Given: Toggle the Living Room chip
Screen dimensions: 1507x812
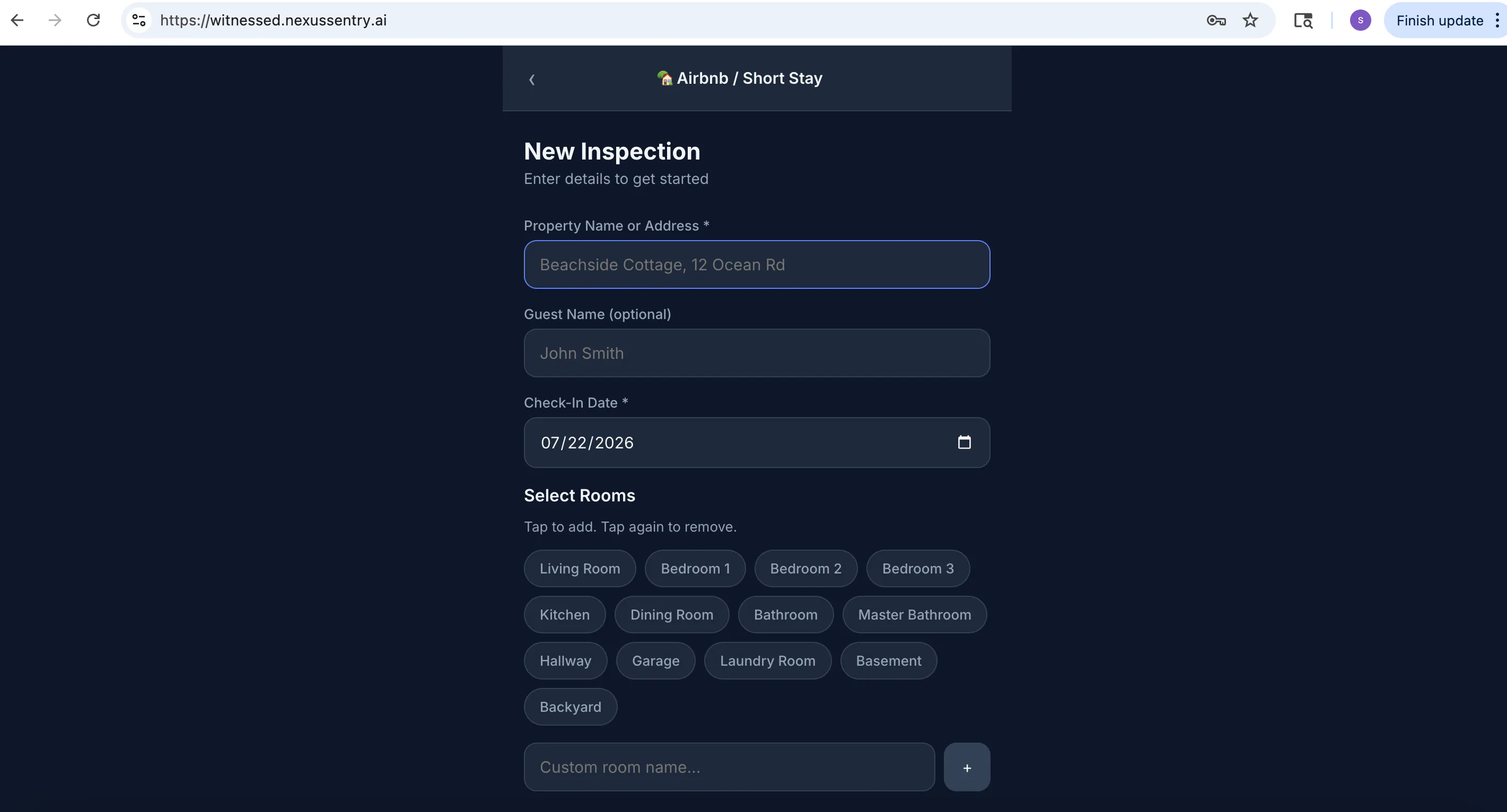Looking at the screenshot, I should click(x=580, y=569).
